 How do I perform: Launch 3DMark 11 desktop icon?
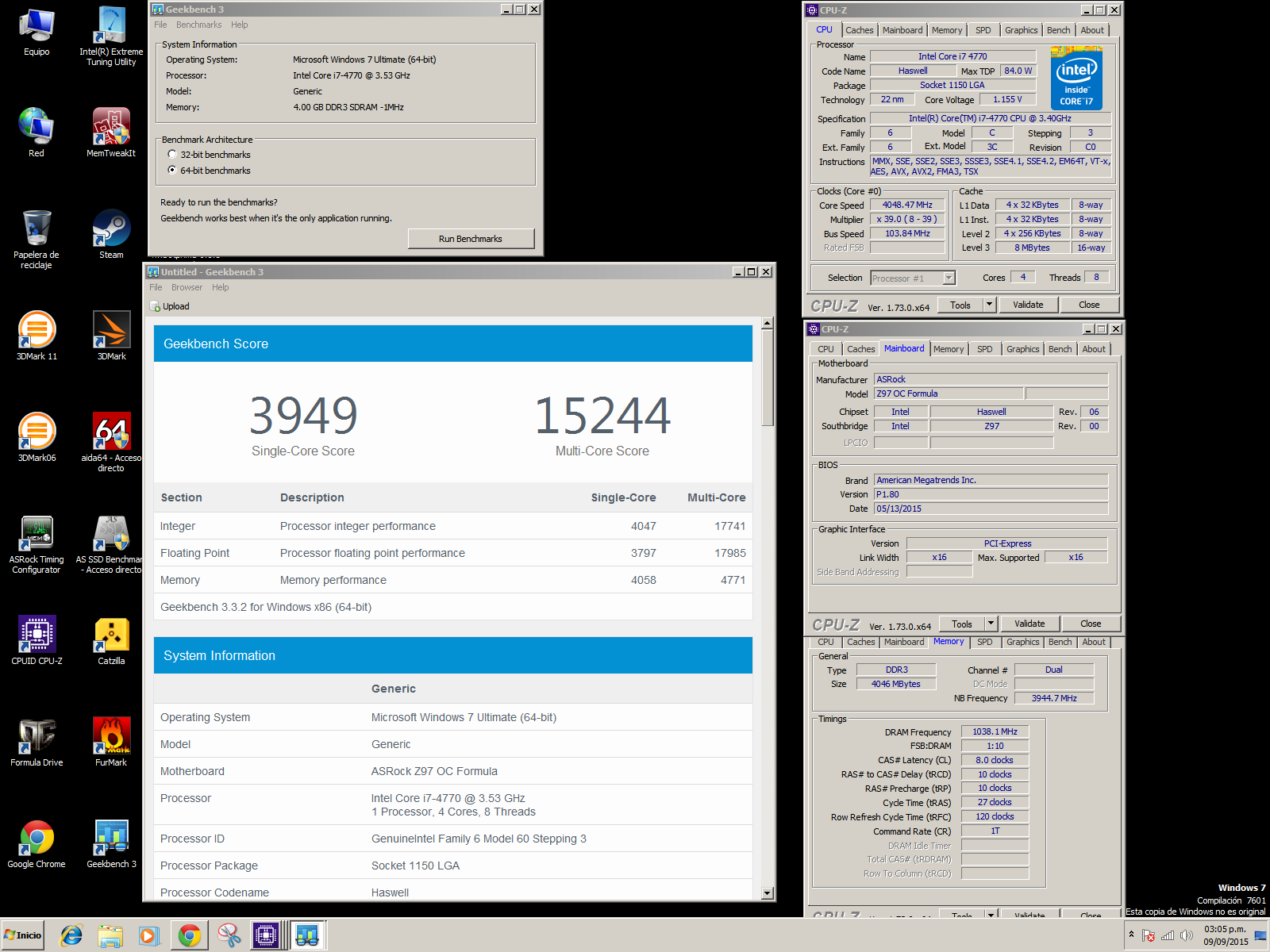click(x=37, y=336)
